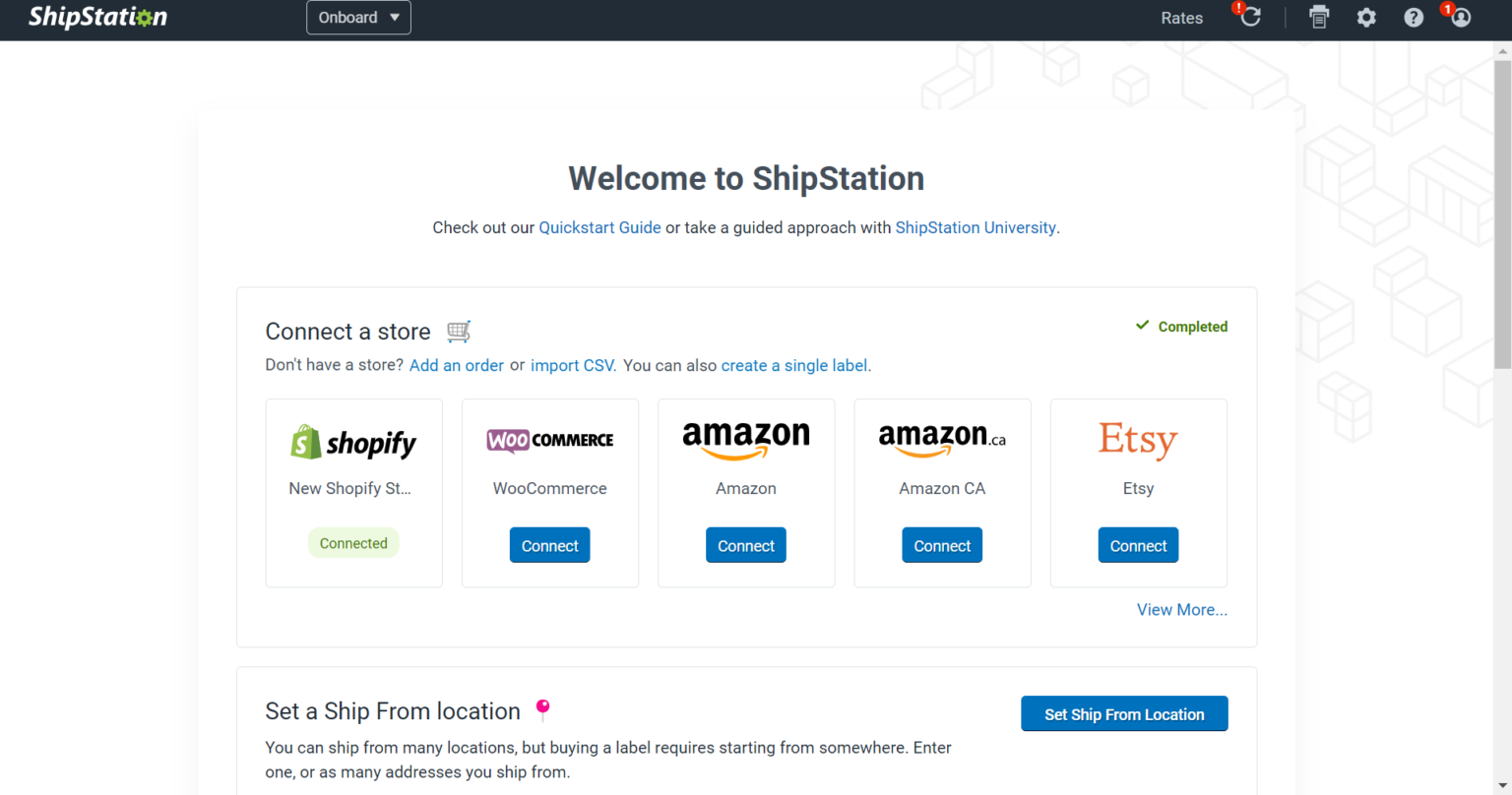The height and width of the screenshot is (795, 1512).
Task: Open the user account profile icon
Action: point(1461,18)
